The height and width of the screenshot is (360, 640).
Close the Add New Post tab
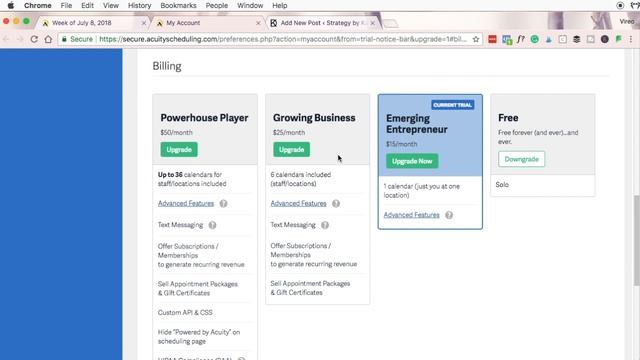tap(372, 23)
